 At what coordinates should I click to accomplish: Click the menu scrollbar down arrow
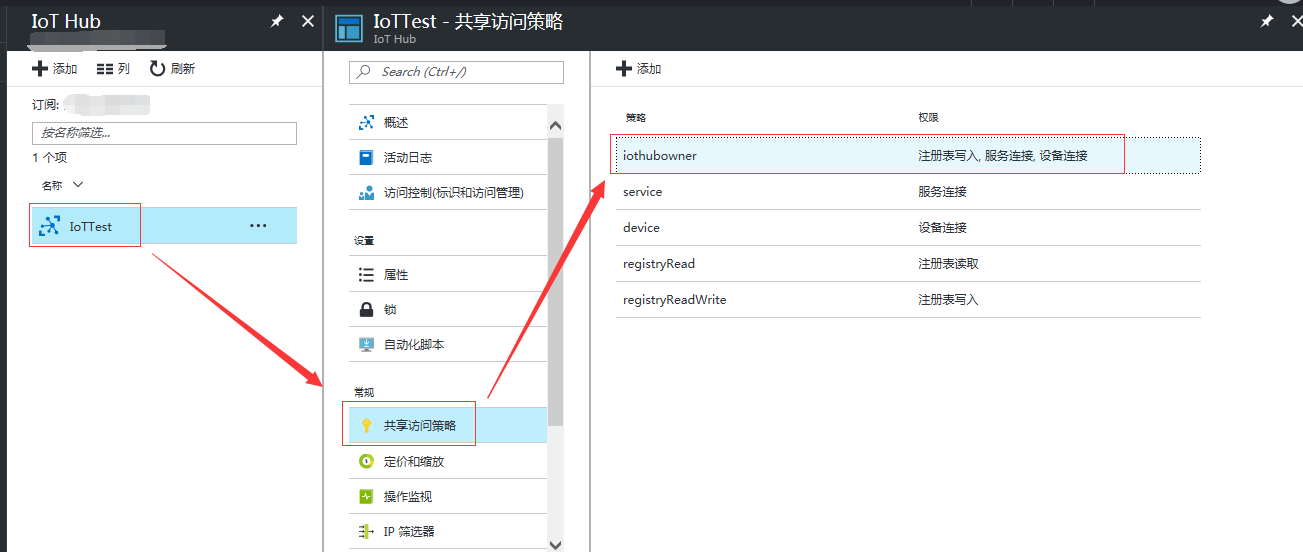click(x=556, y=544)
